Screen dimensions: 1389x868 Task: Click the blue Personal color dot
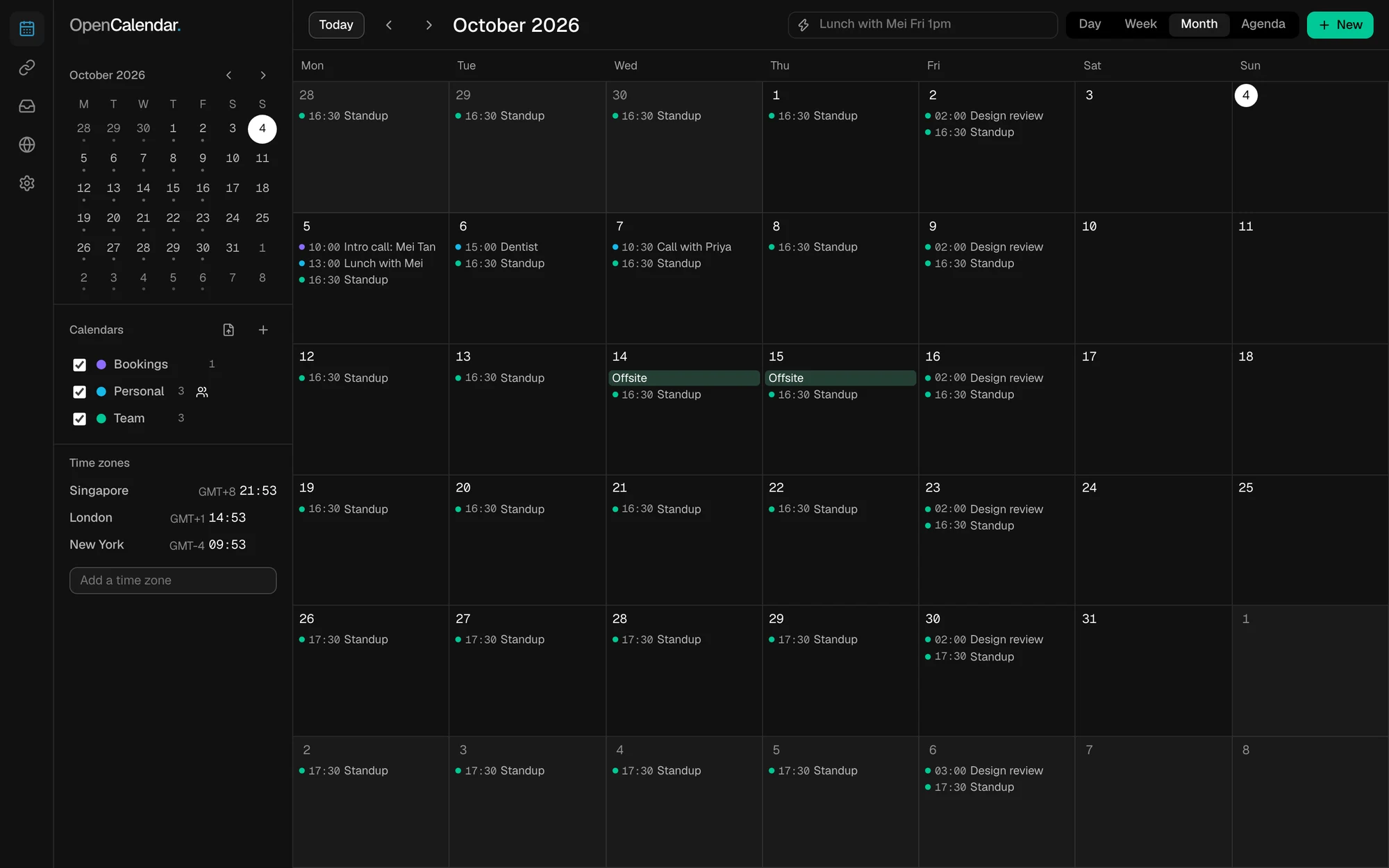coord(101,392)
